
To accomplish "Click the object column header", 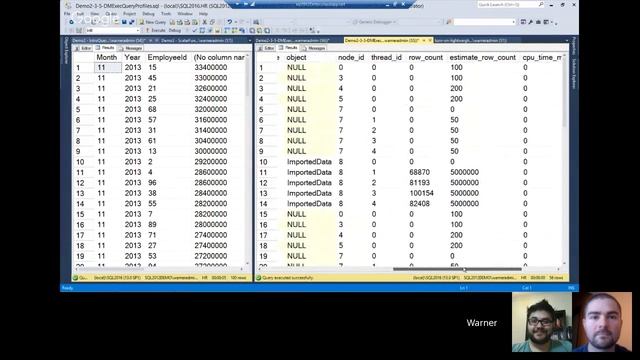I will pyautogui.click(x=296, y=58).
